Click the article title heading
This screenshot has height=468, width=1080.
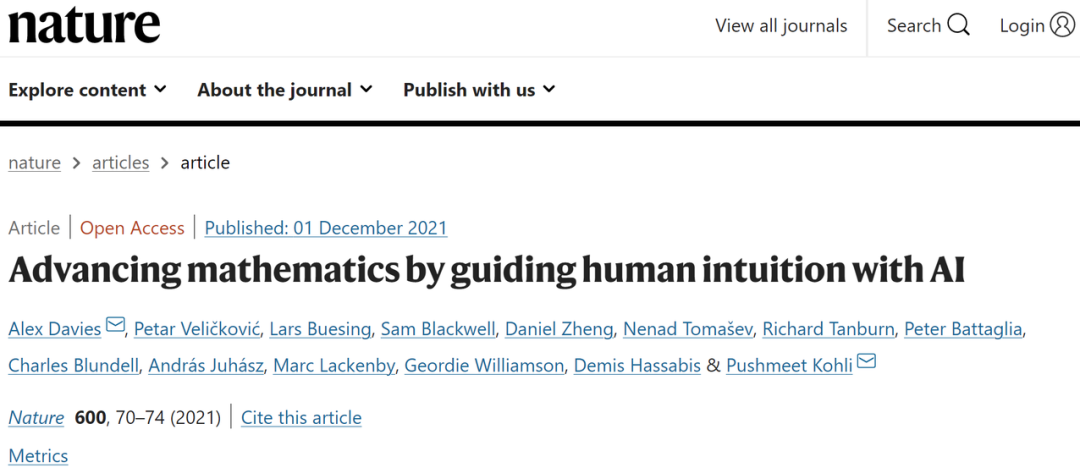(x=486, y=272)
